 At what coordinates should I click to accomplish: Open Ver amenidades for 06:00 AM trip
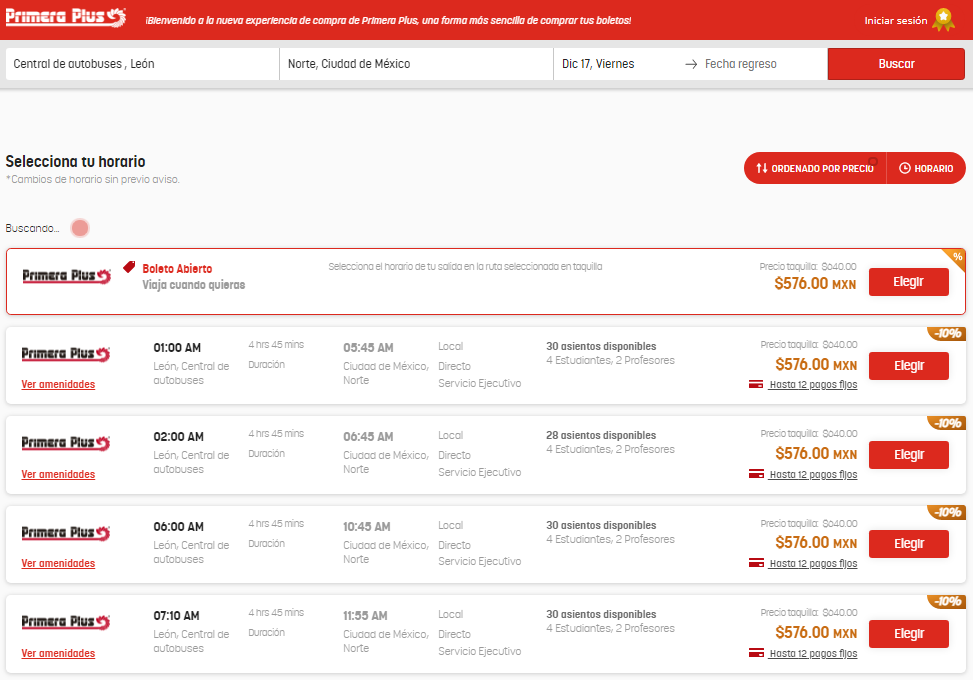(58, 563)
